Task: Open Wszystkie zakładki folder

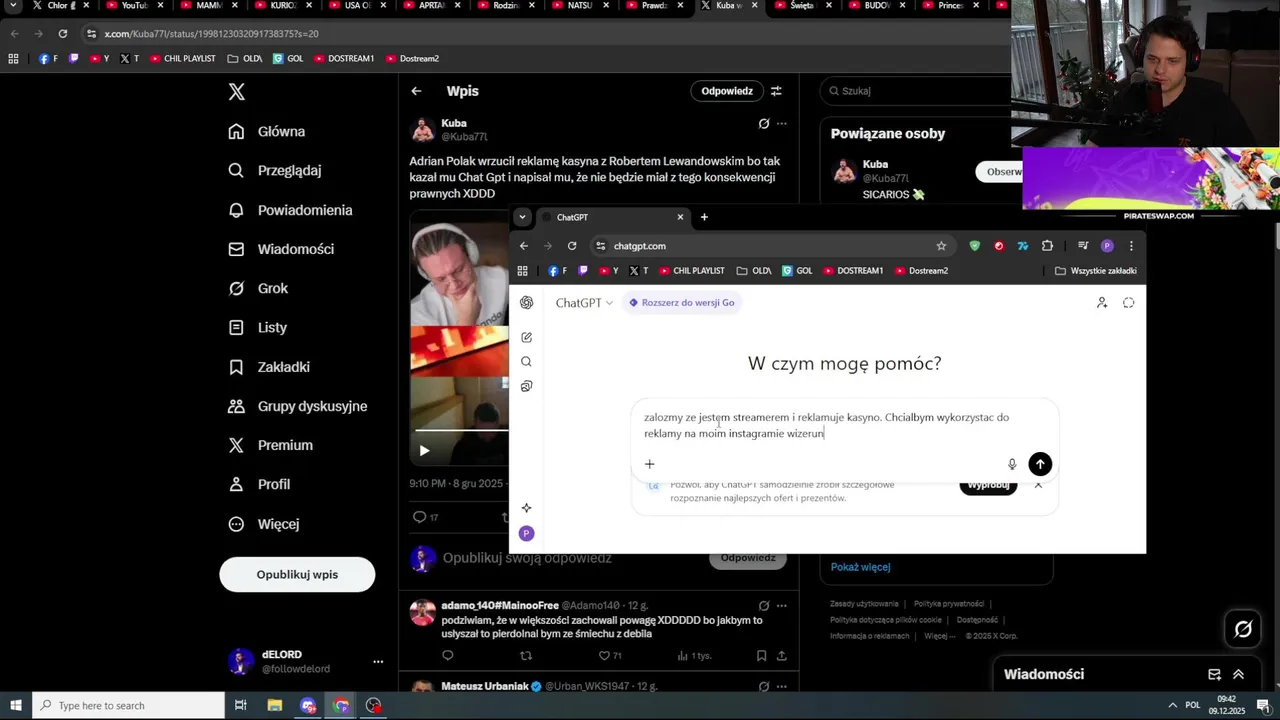Action: pos(1096,271)
